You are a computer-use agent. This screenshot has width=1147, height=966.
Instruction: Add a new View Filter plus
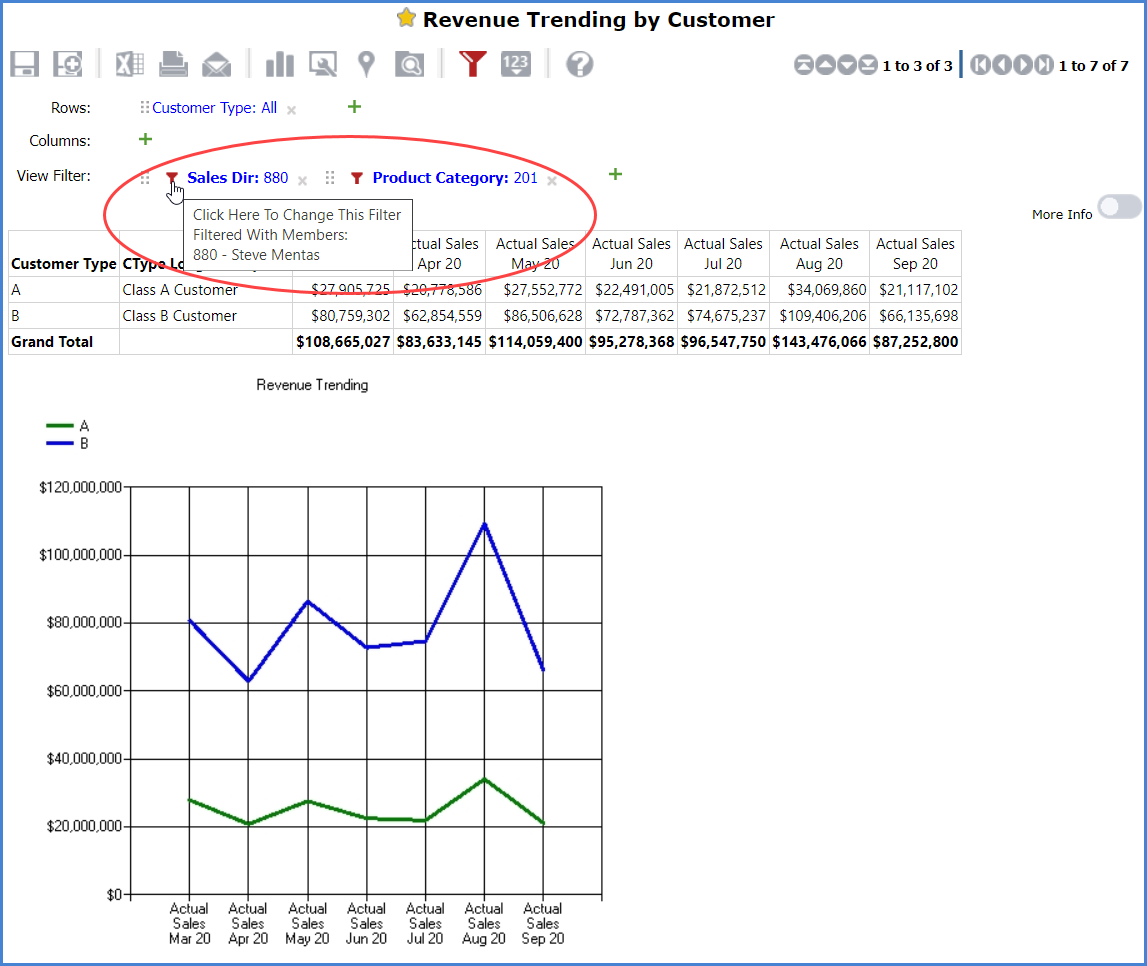coord(615,174)
